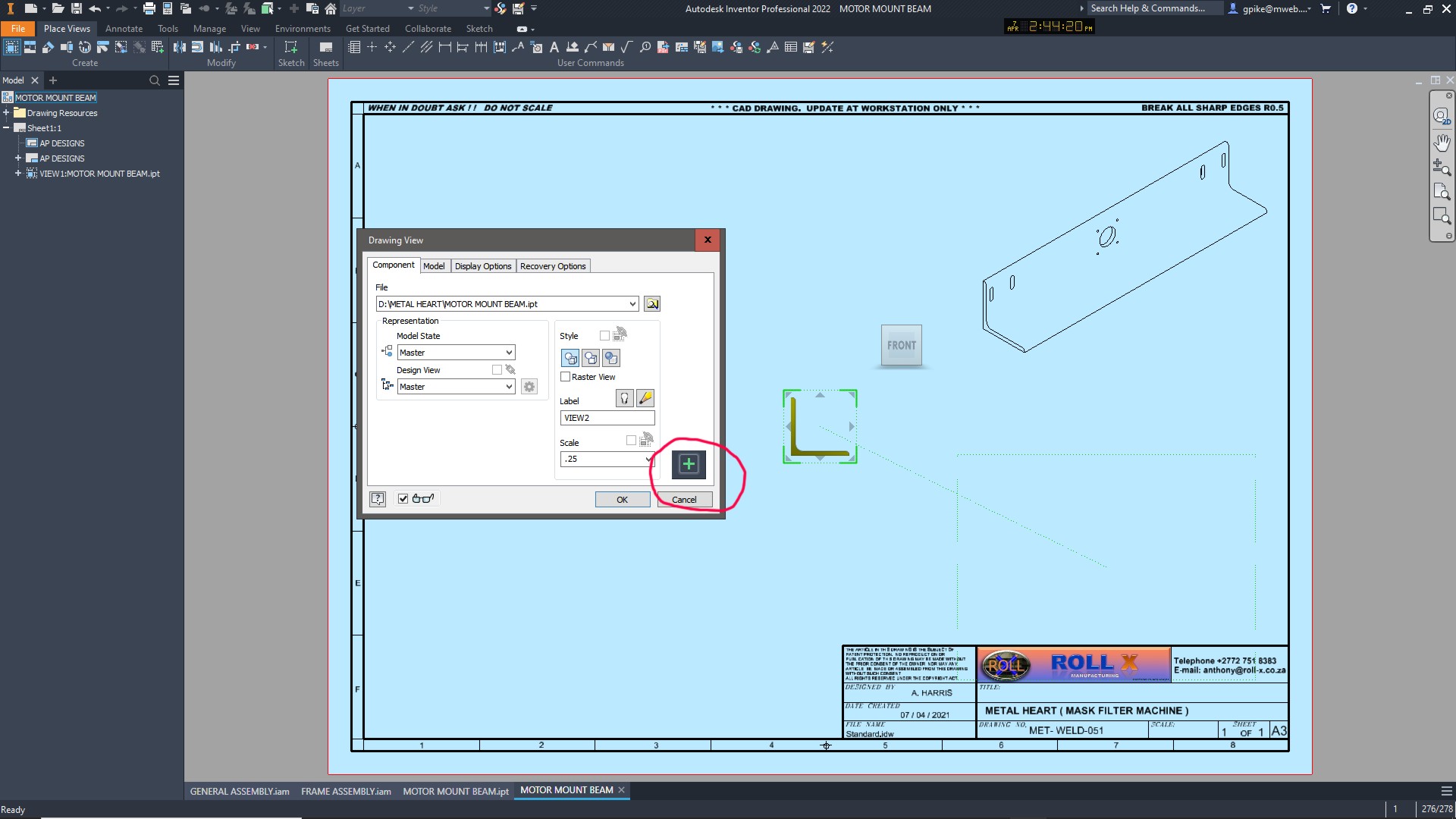The height and width of the screenshot is (819, 1456).
Task: Click the Base view tool icon
Action: (11, 47)
